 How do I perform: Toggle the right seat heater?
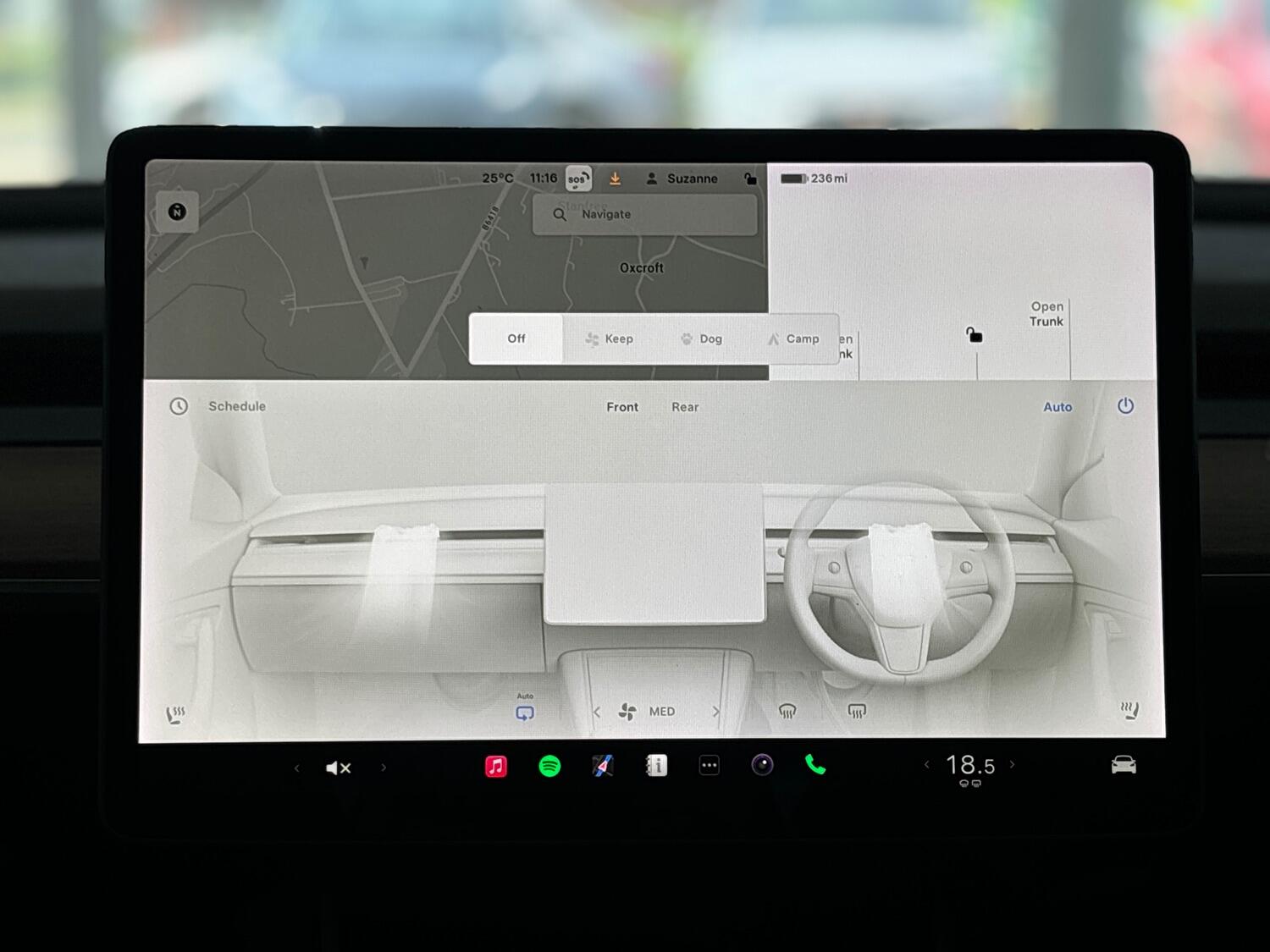click(x=1129, y=711)
